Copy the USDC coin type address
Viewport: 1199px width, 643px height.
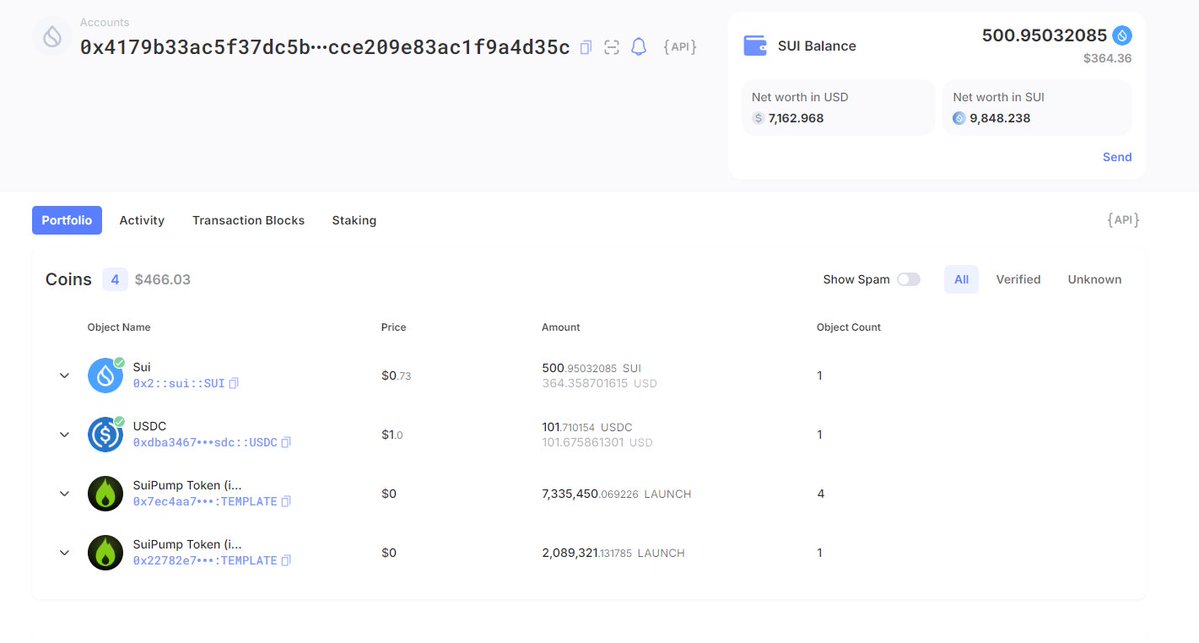point(286,442)
